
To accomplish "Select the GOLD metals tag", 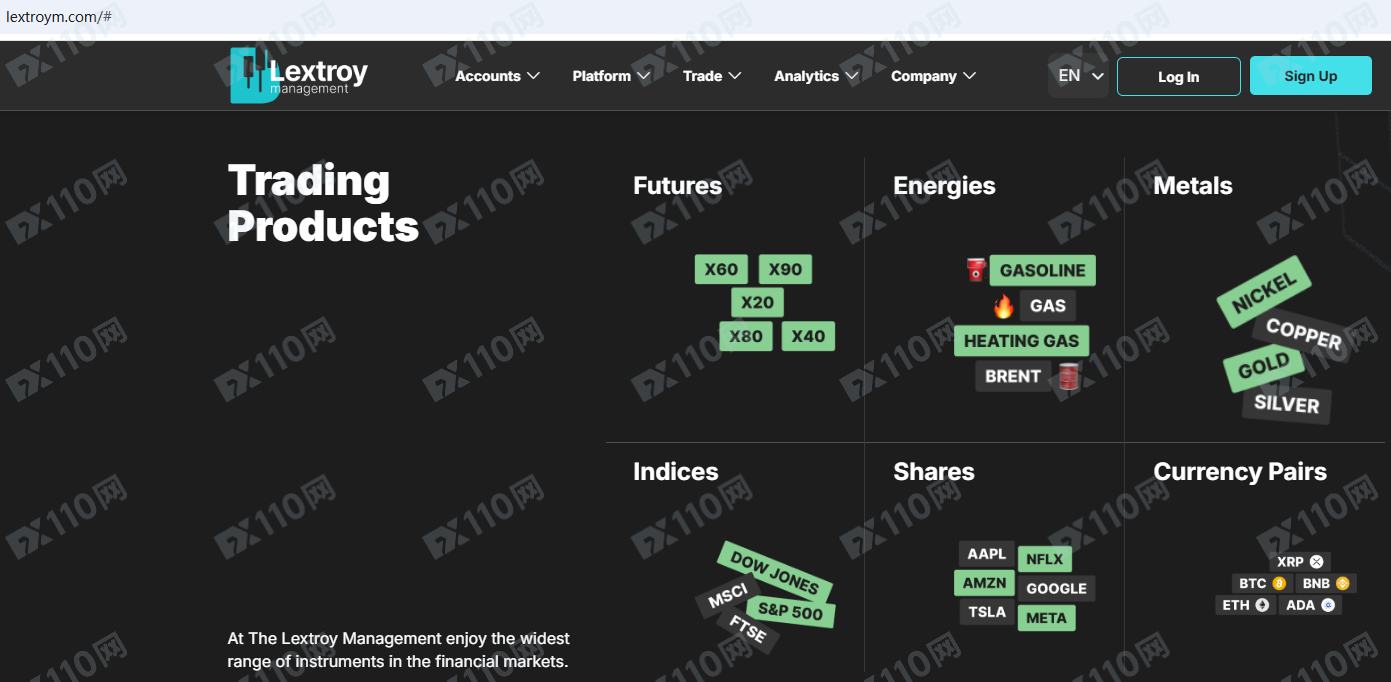I will point(1264,368).
